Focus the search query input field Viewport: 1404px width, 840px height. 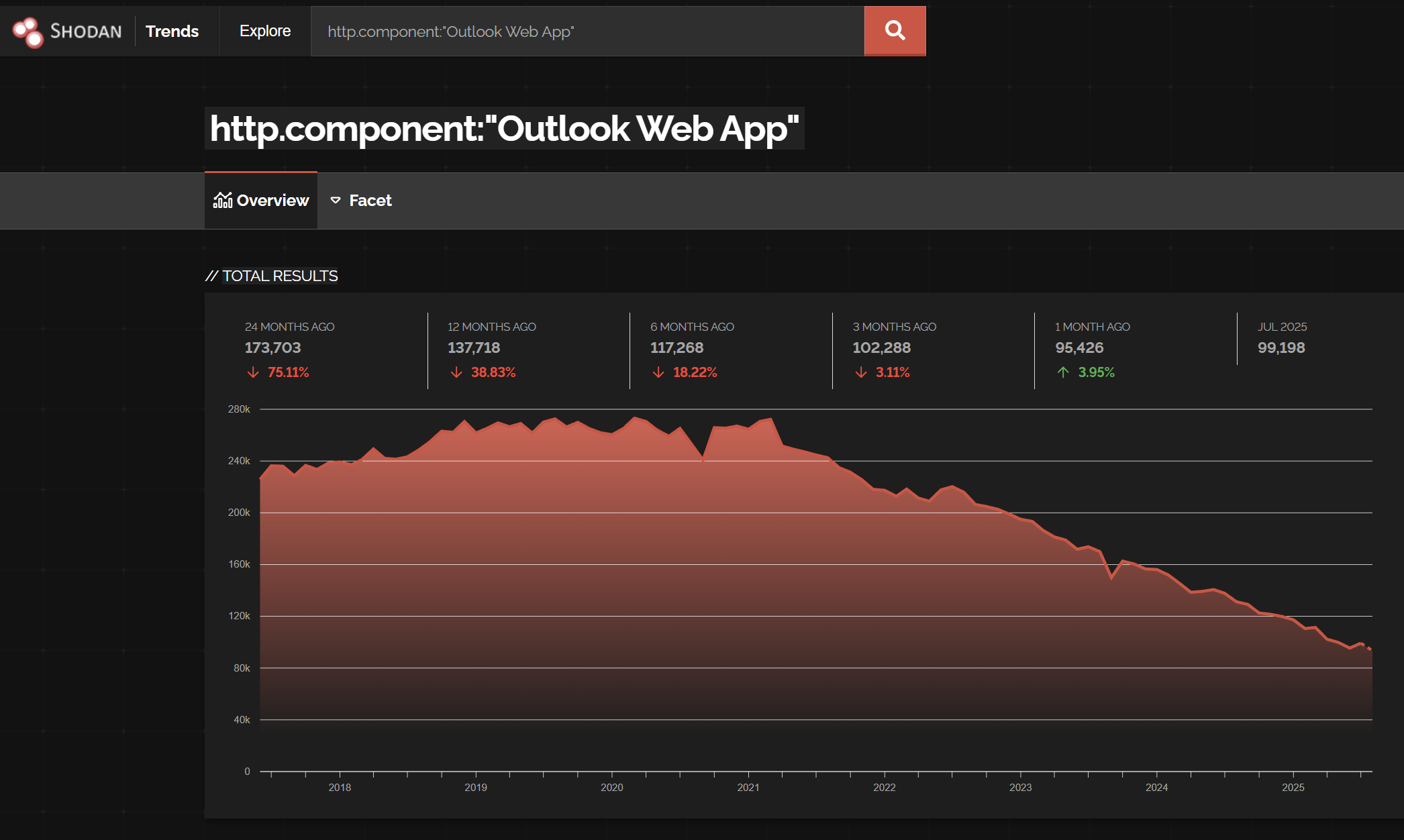coord(587,32)
